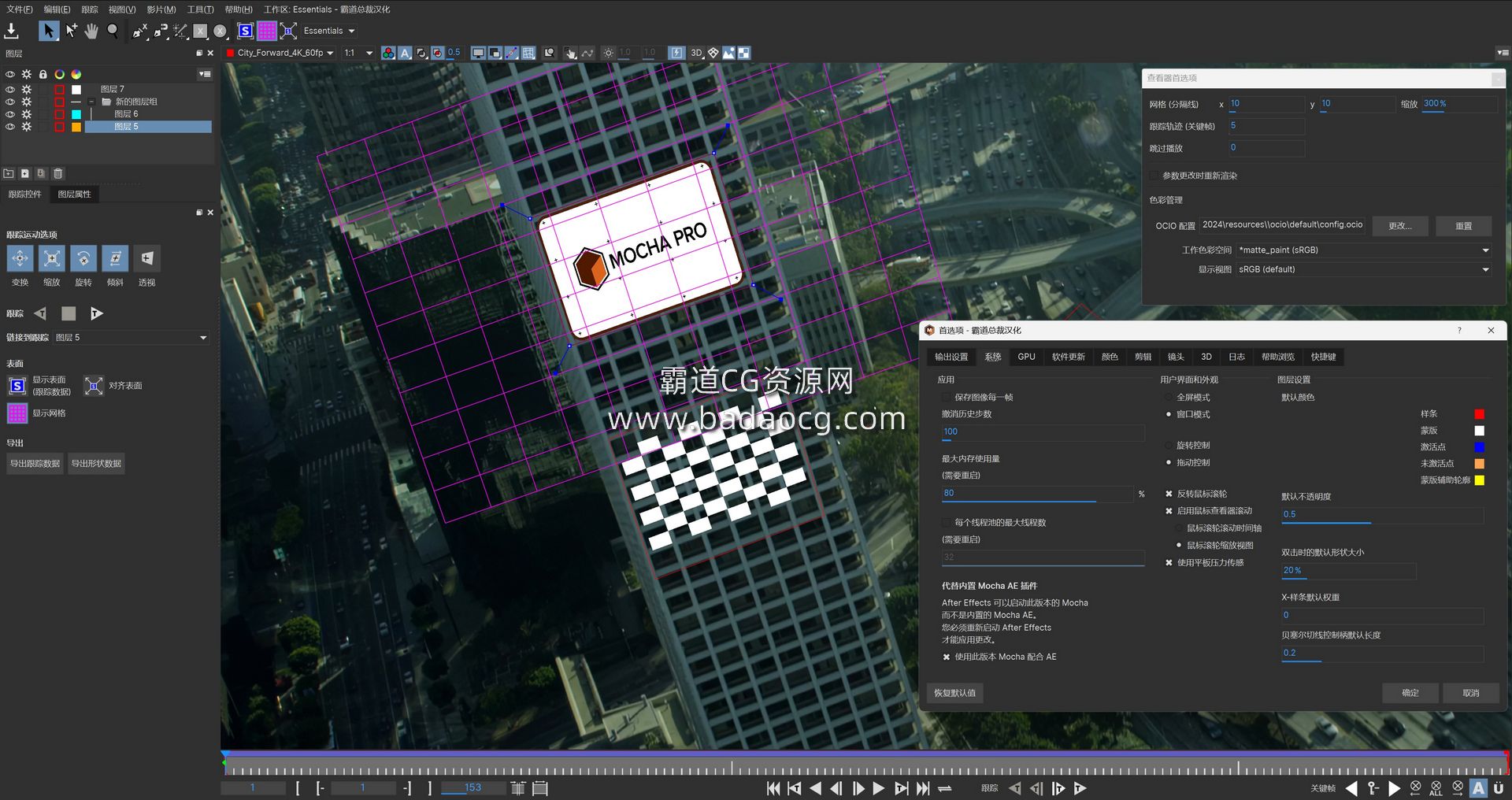Click the Align Surface toolbar icon
The width and height of the screenshot is (1512, 800).
(288, 31)
